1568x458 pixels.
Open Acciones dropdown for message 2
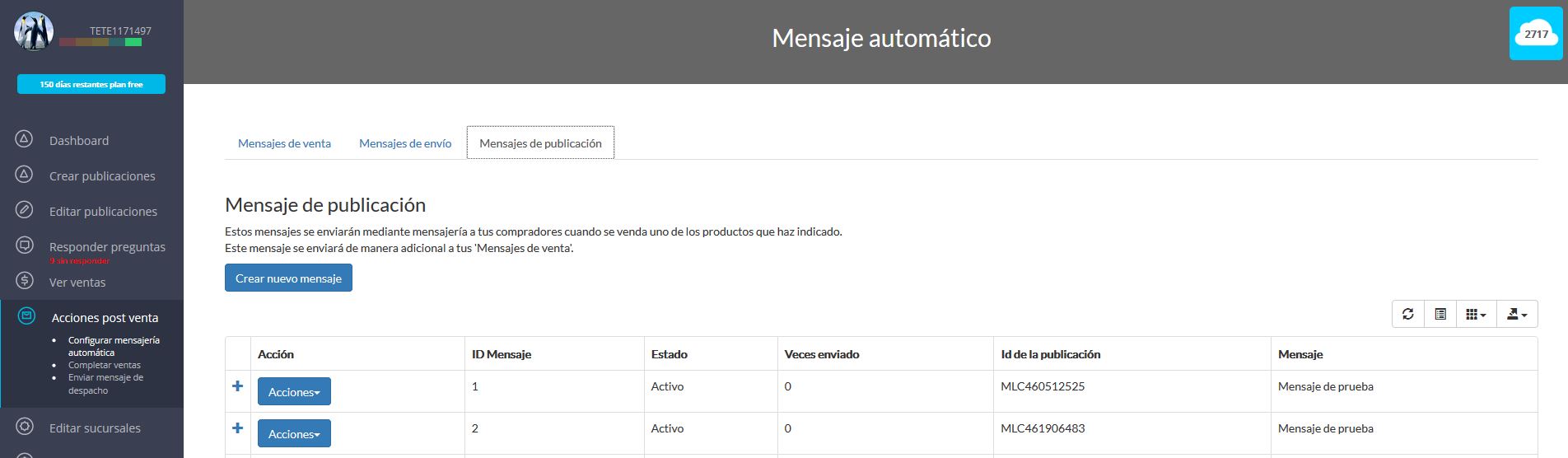point(294,433)
